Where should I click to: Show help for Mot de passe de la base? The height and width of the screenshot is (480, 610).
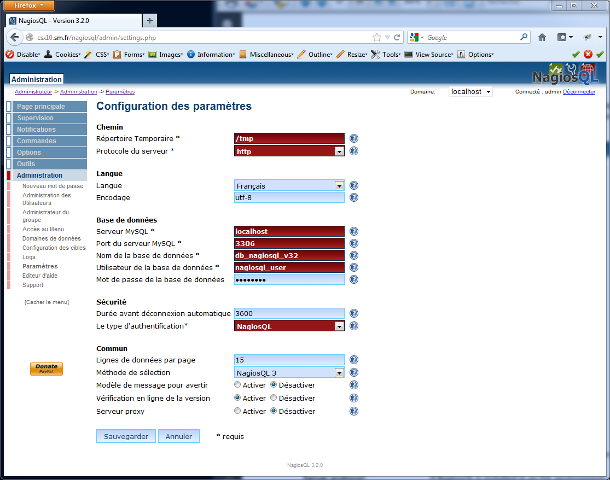point(354,280)
